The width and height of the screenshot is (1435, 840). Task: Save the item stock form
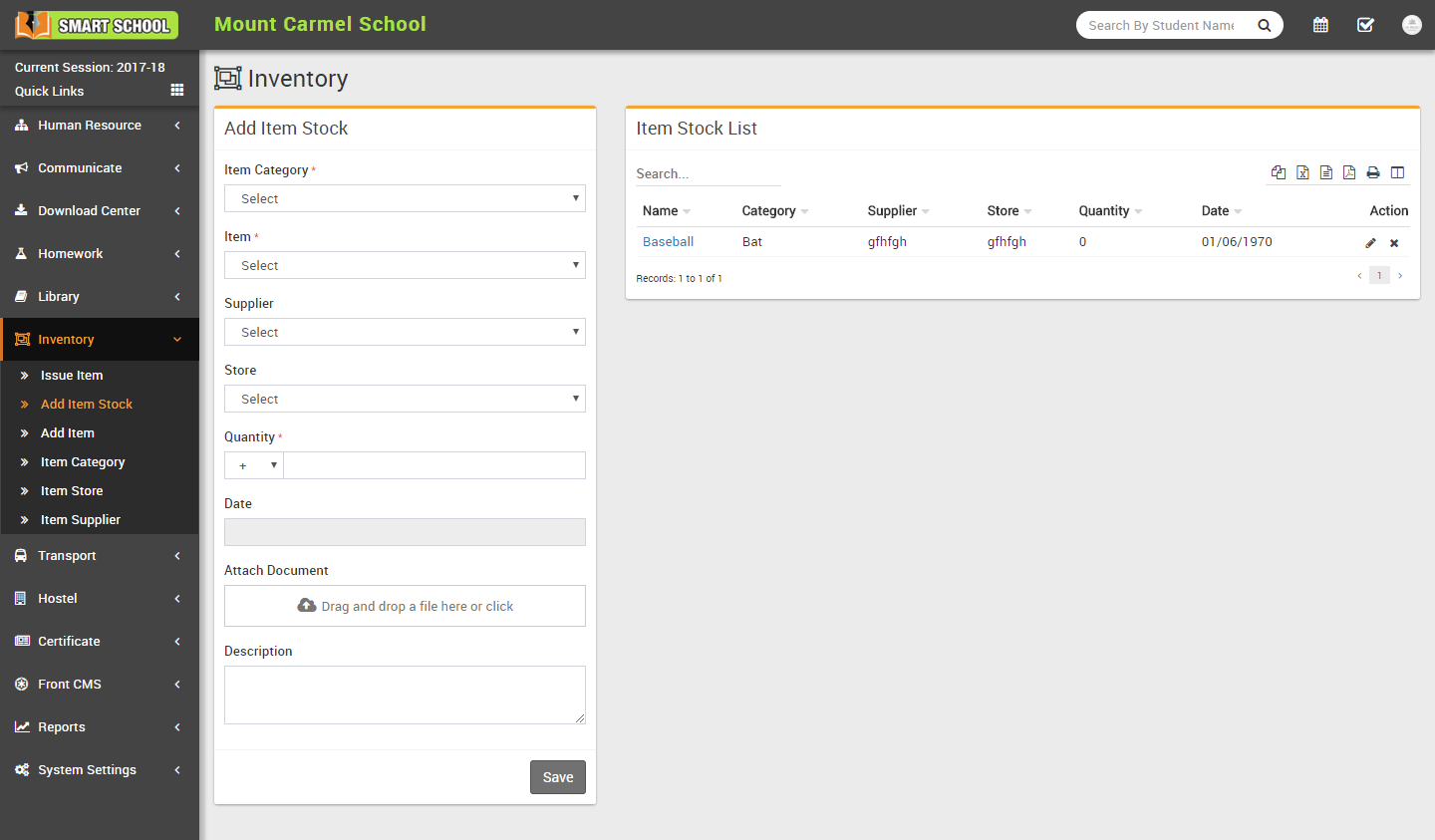pyautogui.click(x=557, y=777)
